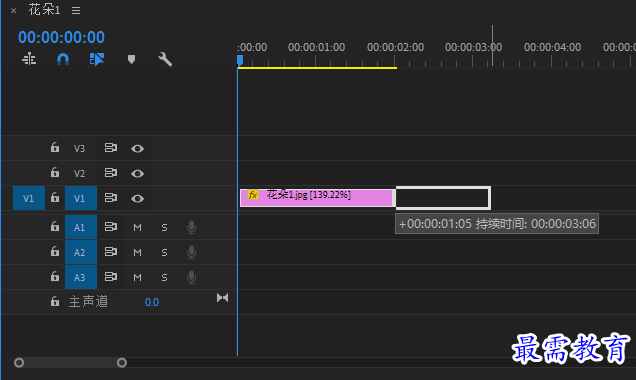
Task: Toggle V1 source patching indicator
Action: pyautogui.click(x=29, y=198)
